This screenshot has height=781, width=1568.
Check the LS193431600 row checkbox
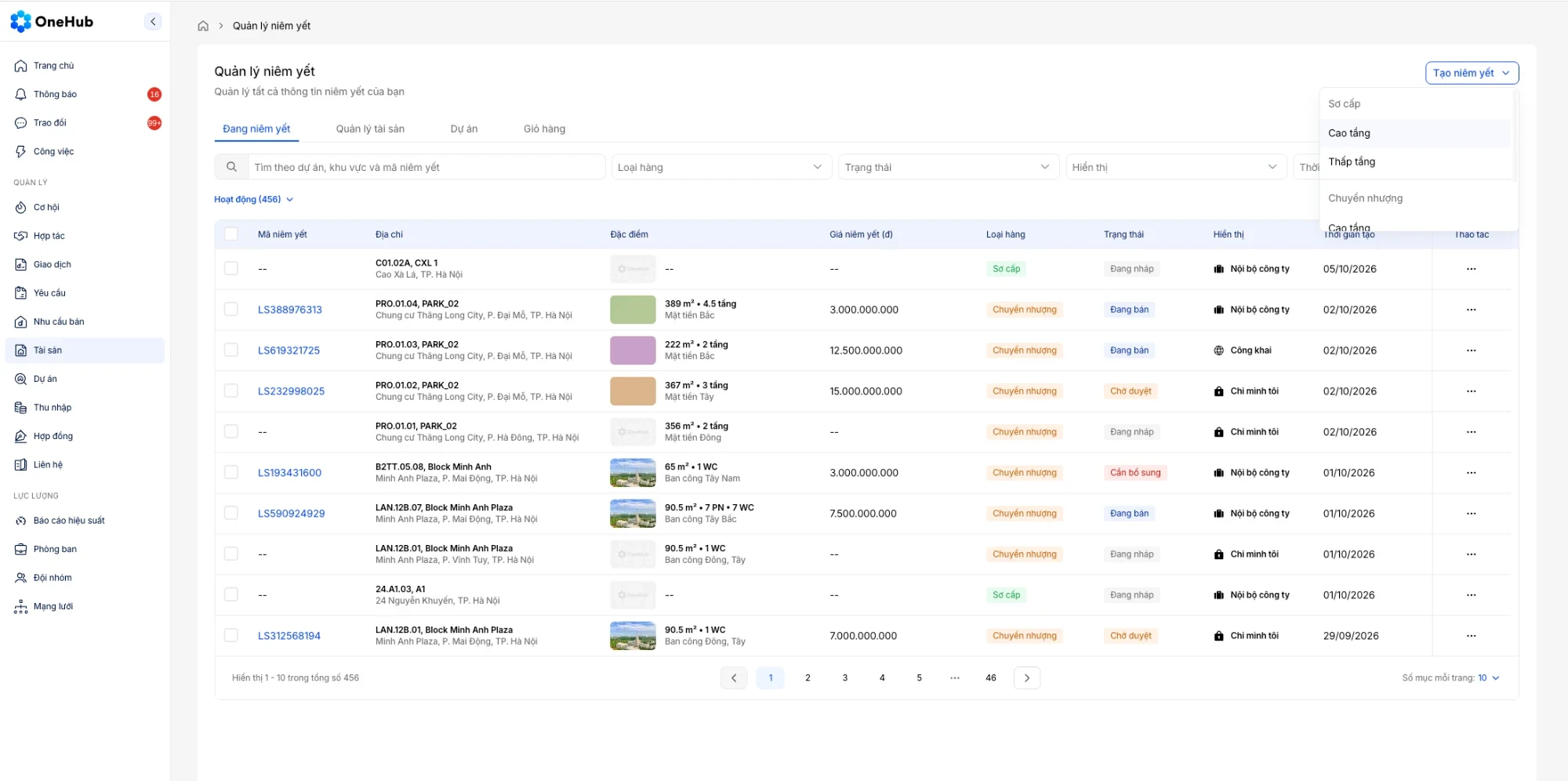coord(231,472)
